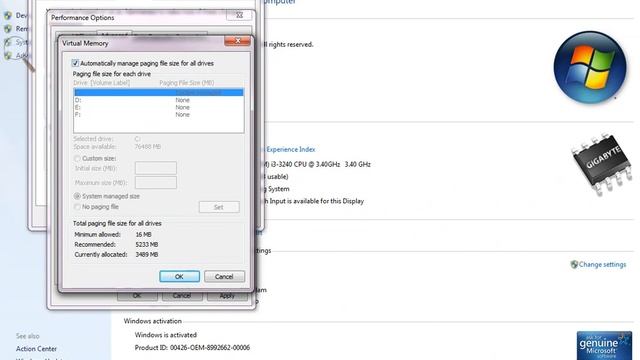Screen dimensions: 640x360
Task: Click the Device Manager shield icon in sidebar
Action: click(x=8, y=16)
